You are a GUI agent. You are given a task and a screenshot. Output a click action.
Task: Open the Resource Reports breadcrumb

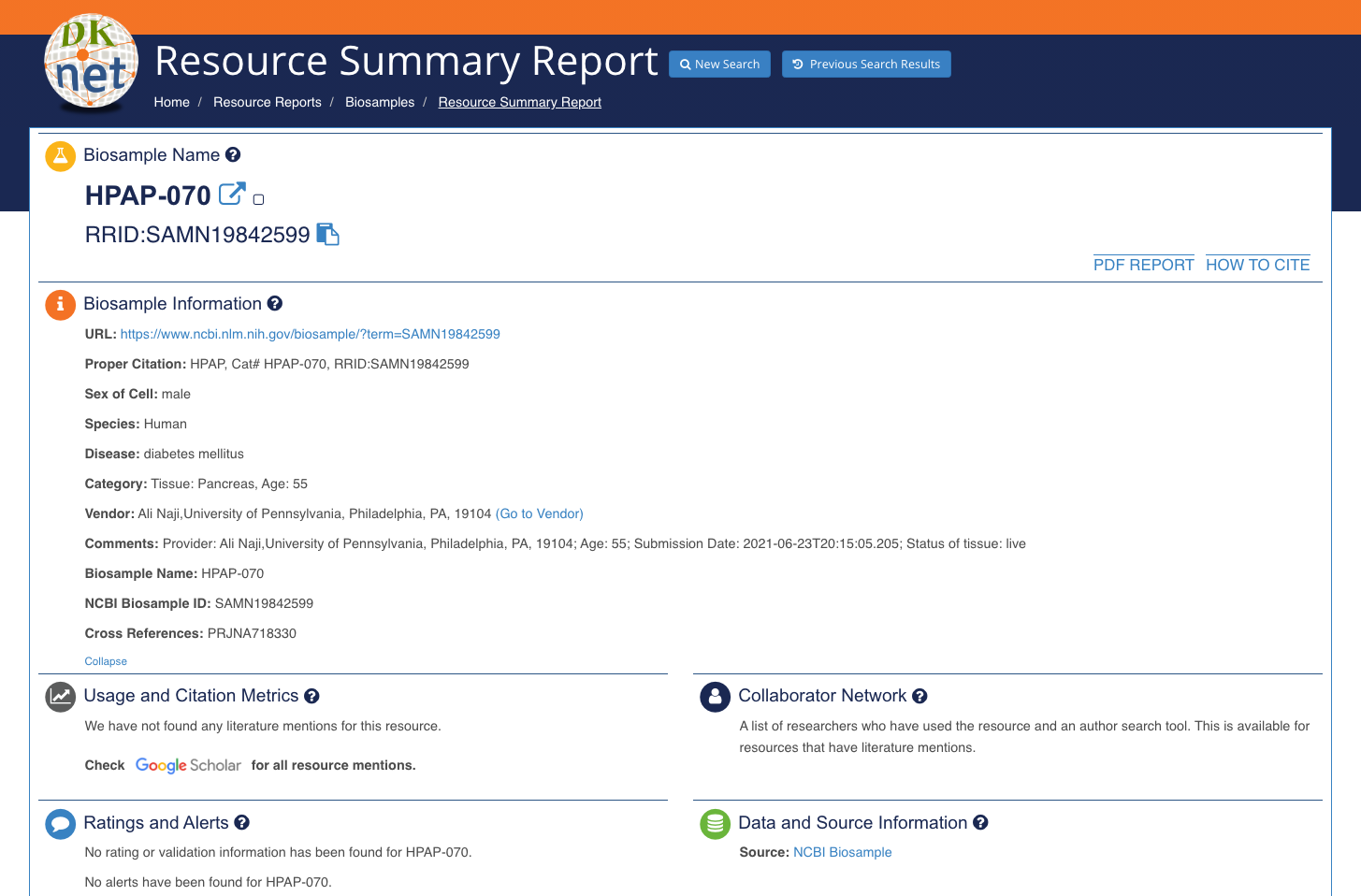click(x=268, y=102)
